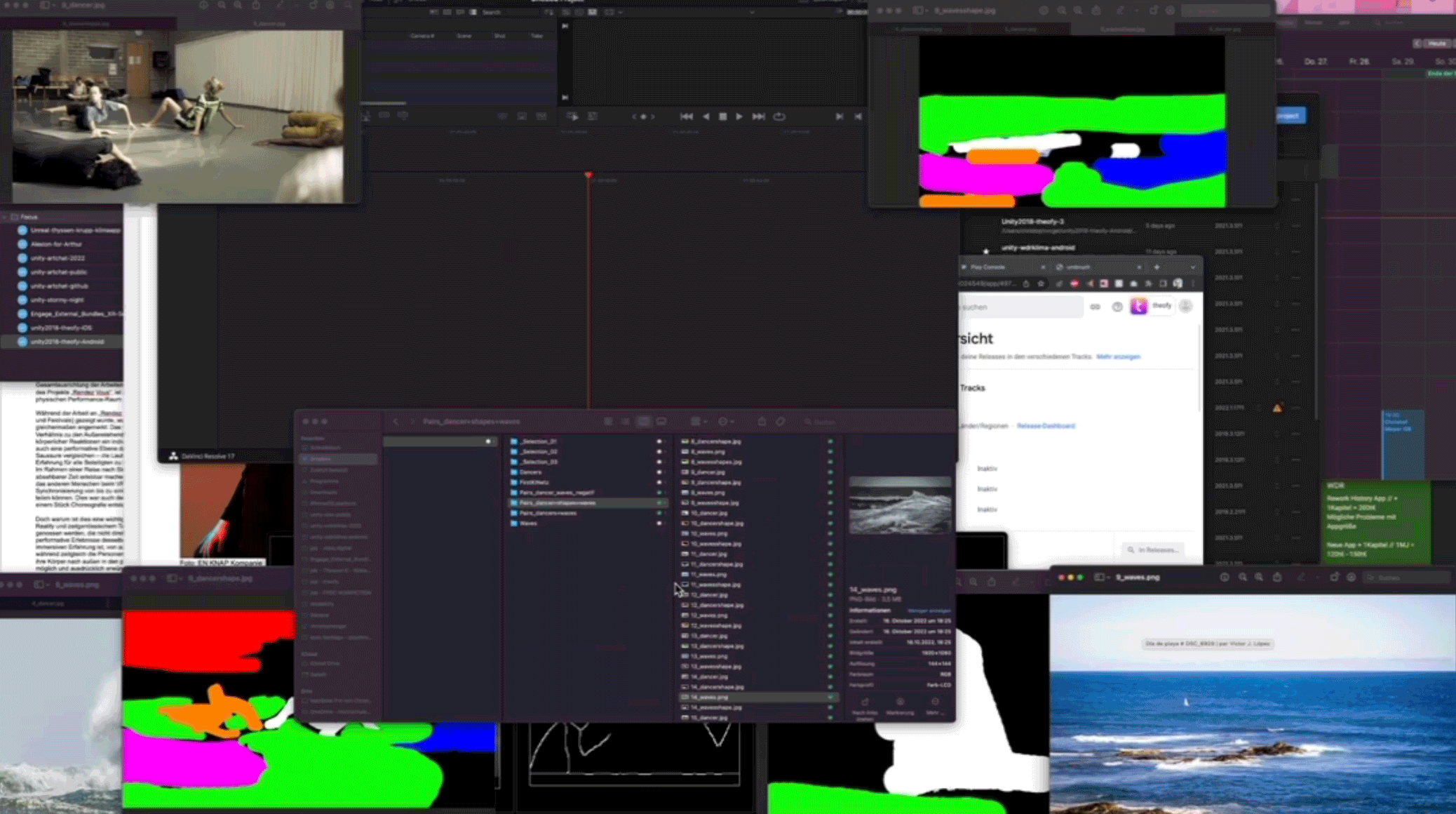Click the Finder share icon
Screen dimensions: 1456x814
click(x=762, y=422)
